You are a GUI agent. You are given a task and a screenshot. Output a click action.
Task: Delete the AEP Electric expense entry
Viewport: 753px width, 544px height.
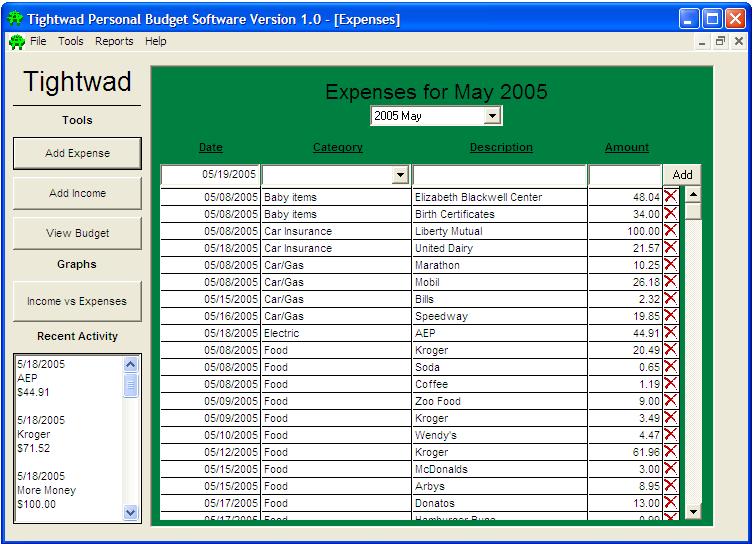pos(670,333)
